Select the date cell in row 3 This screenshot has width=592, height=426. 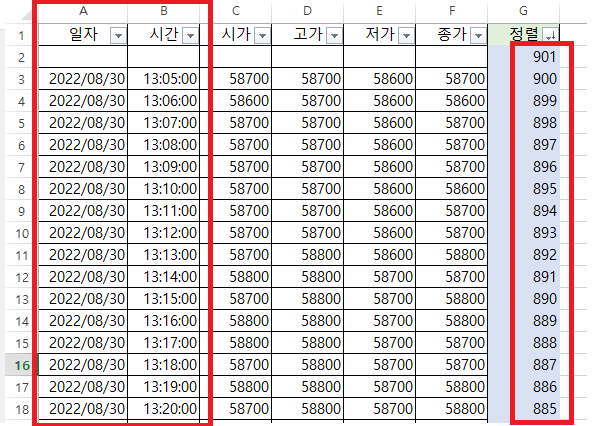[x=83, y=79]
